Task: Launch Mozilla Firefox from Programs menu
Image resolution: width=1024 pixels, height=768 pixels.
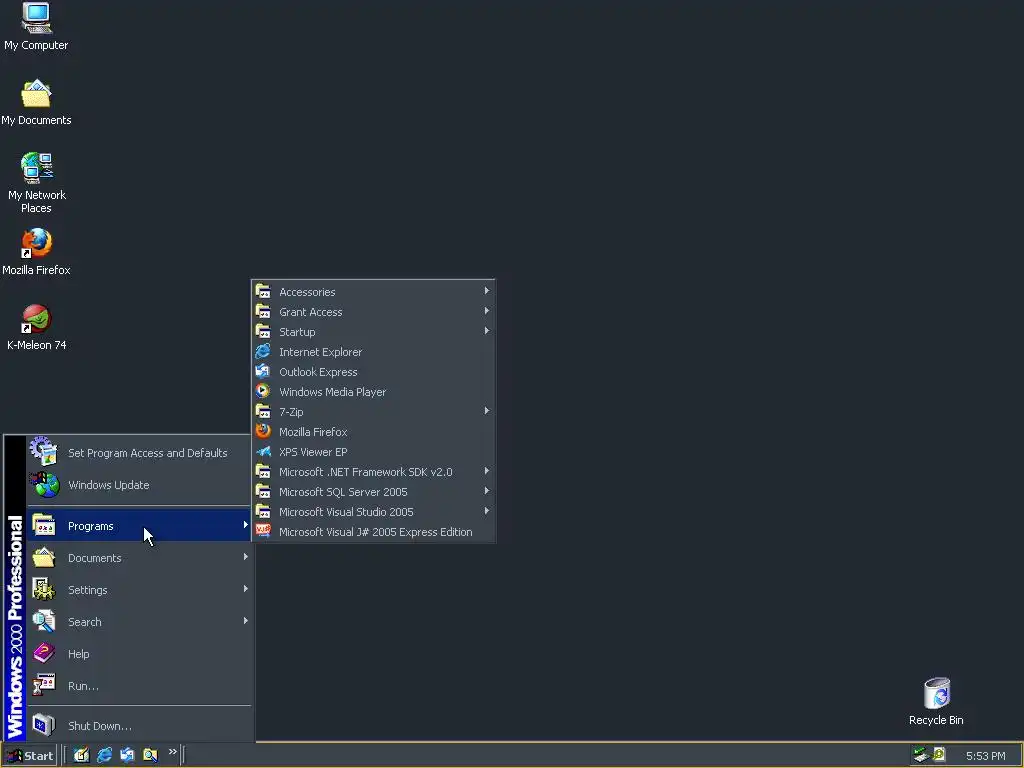Action: (x=373, y=432)
